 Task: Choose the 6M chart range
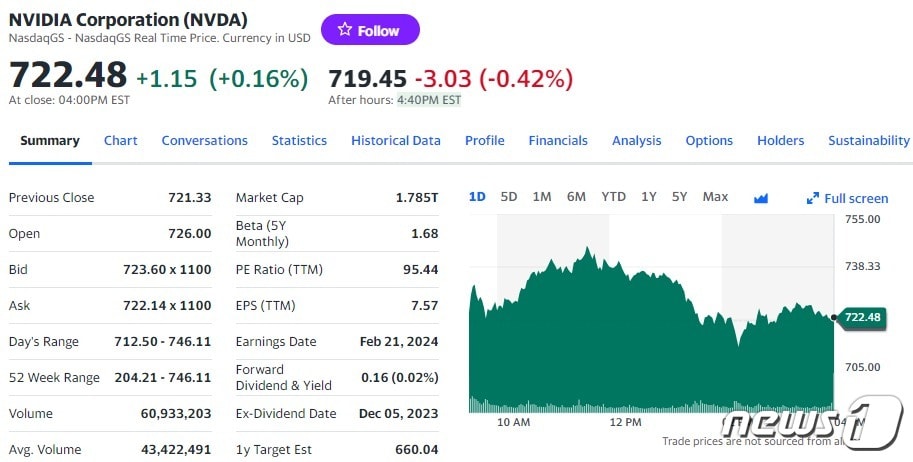pyautogui.click(x=576, y=197)
